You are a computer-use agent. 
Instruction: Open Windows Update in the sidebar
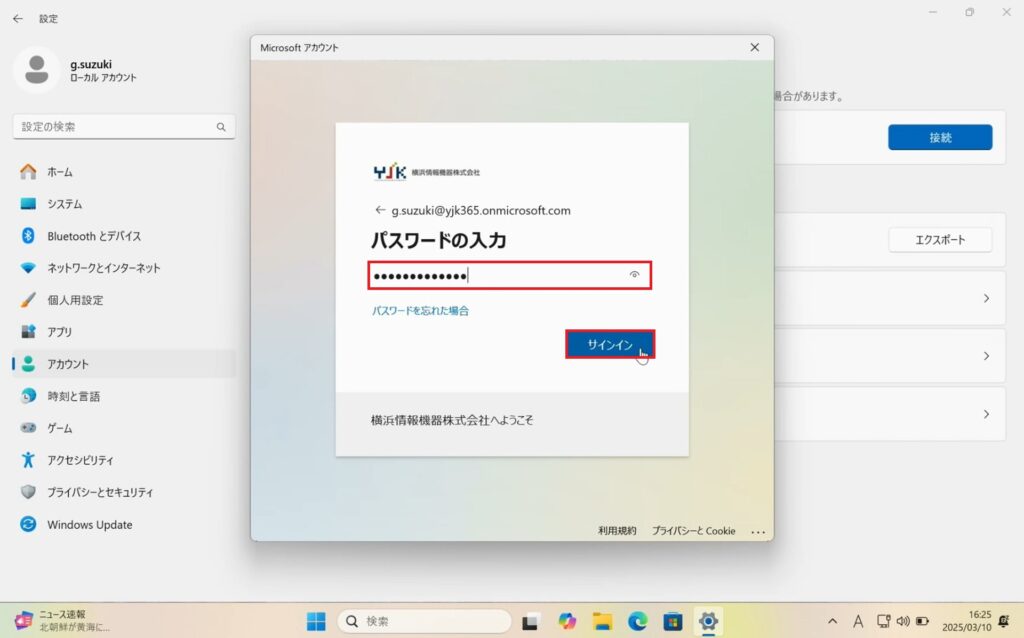coord(124,524)
